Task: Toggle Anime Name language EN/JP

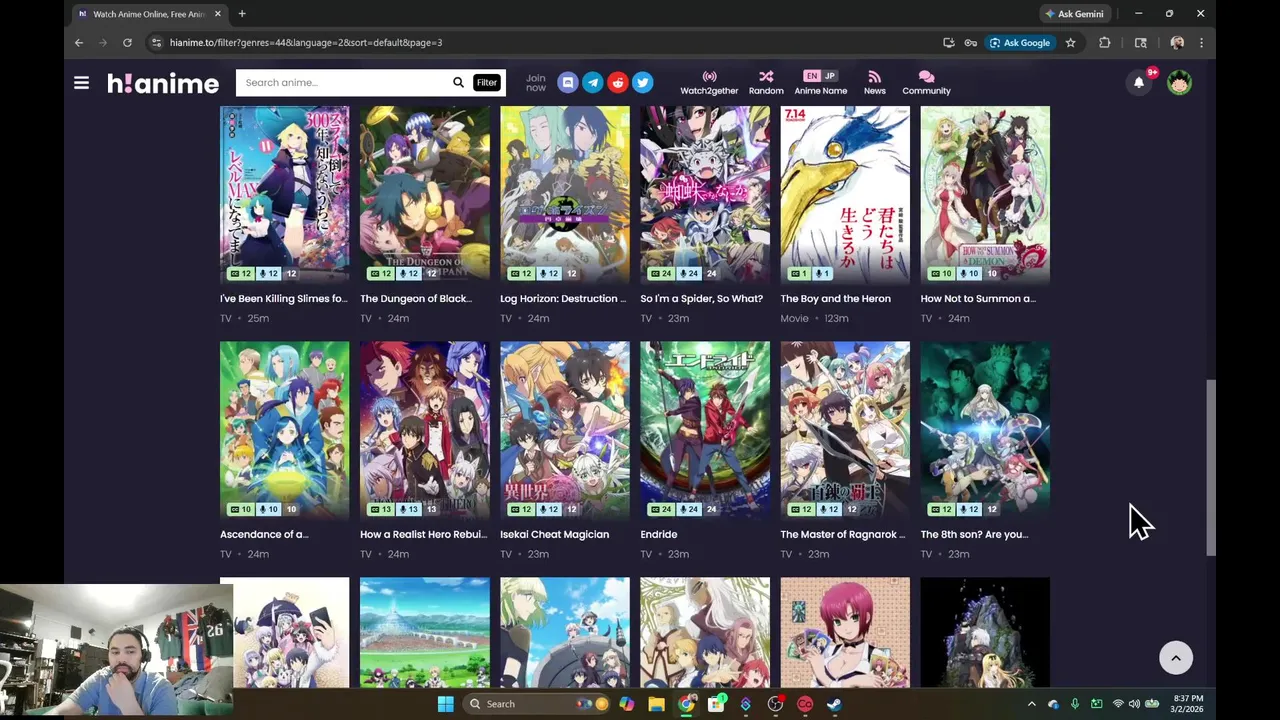Action: (820, 83)
